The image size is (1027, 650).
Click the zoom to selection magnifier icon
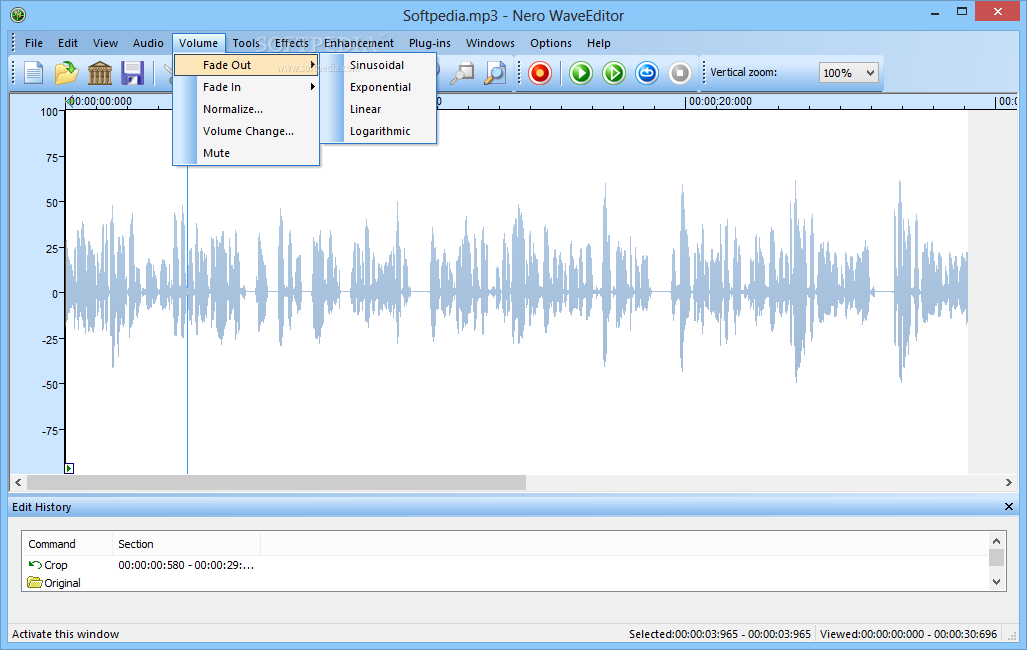tap(462, 73)
